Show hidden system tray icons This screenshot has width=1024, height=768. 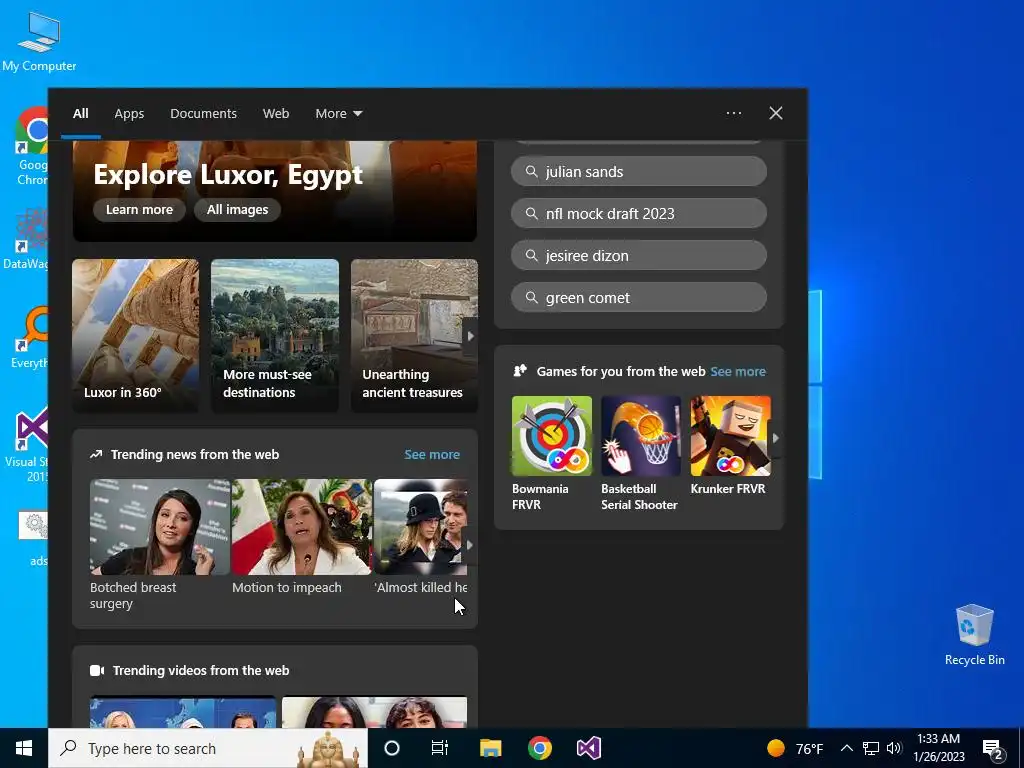point(846,748)
